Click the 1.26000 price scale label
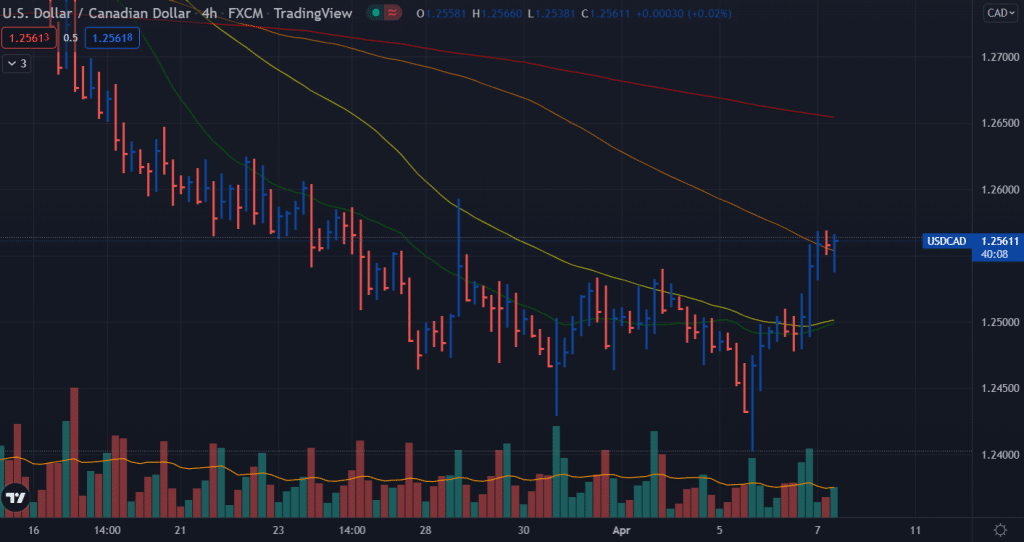Image resolution: width=1024 pixels, height=542 pixels. click(x=1000, y=190)
